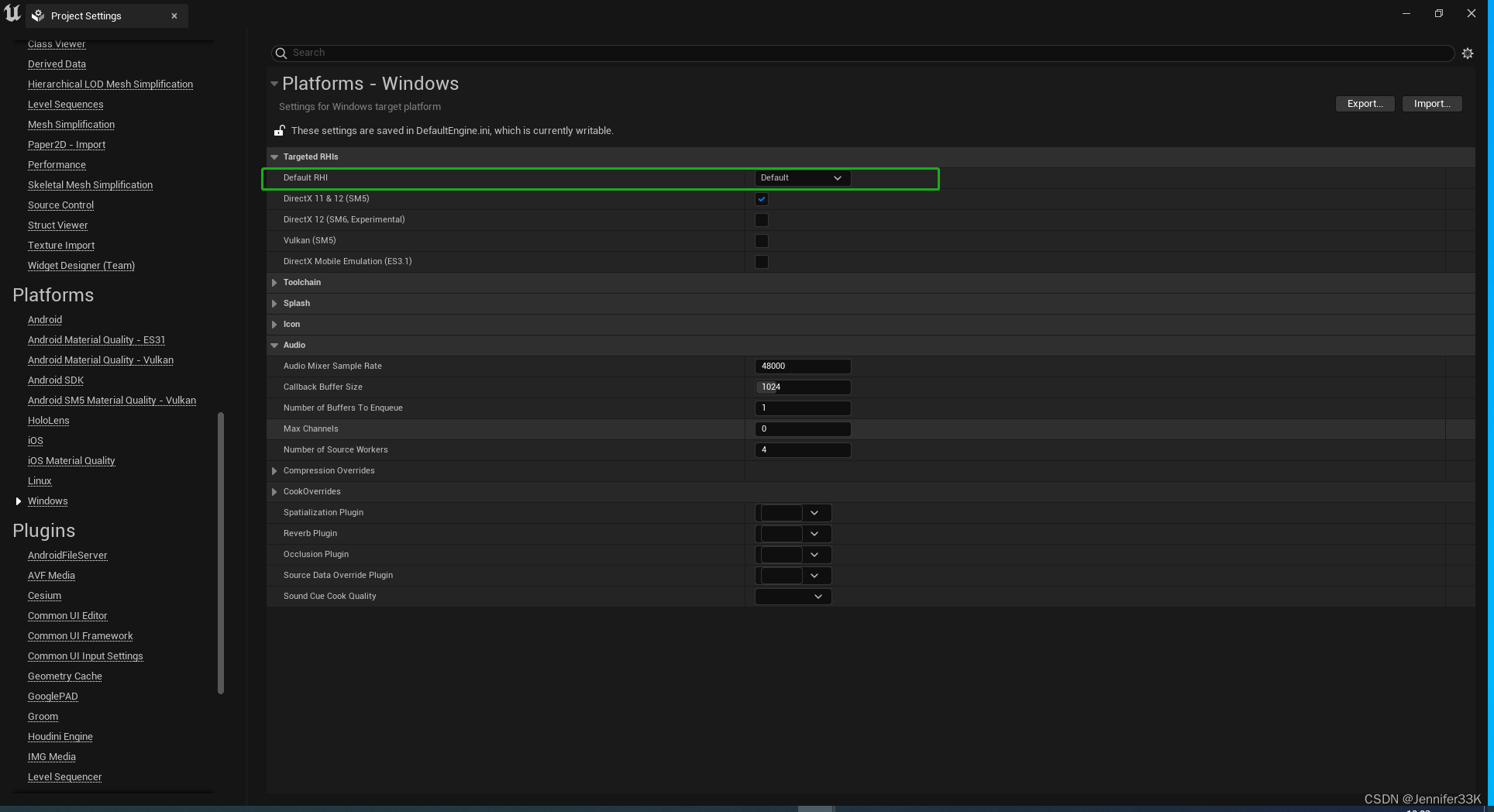This screenshot has height=812, width=1494.
Task: Open the settings gear next to search
Action: pyautogui.click(x=1468, y=53)
